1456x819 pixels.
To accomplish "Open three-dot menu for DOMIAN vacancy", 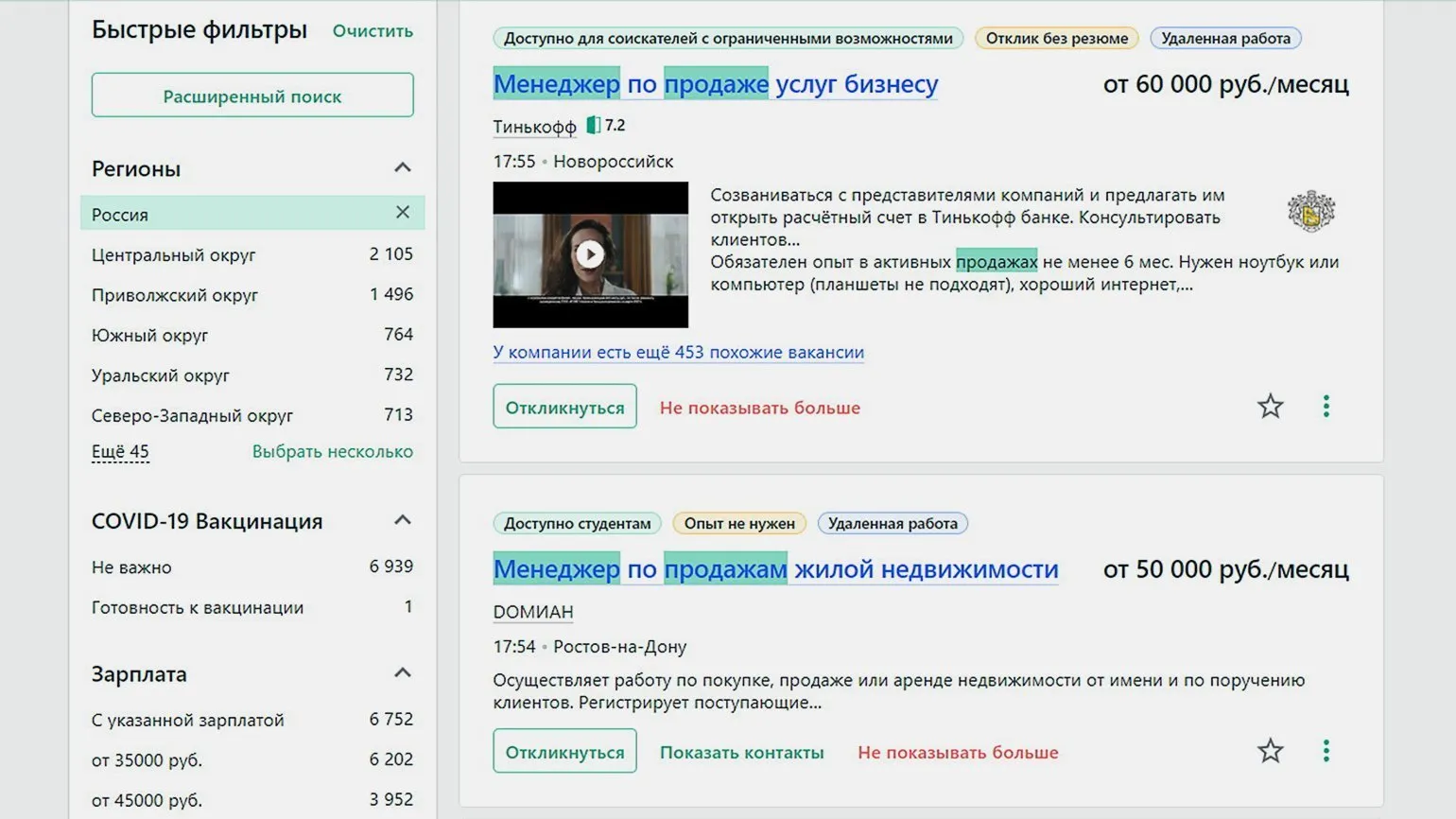I will [x=1326, y=751].
